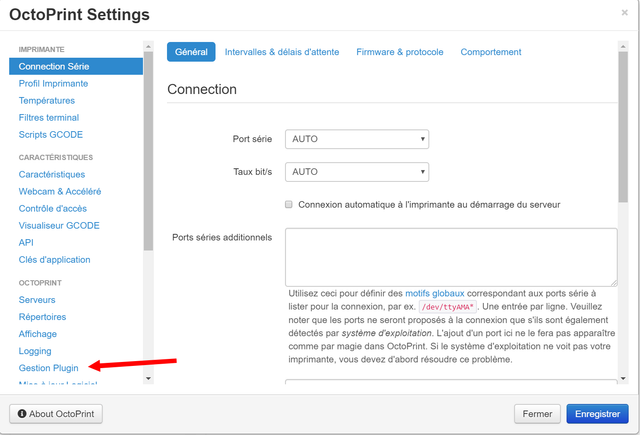This screenshot has height=435, width=640.
Task: Click the sidebar scrollbar thumb
Action: point(148,151)
